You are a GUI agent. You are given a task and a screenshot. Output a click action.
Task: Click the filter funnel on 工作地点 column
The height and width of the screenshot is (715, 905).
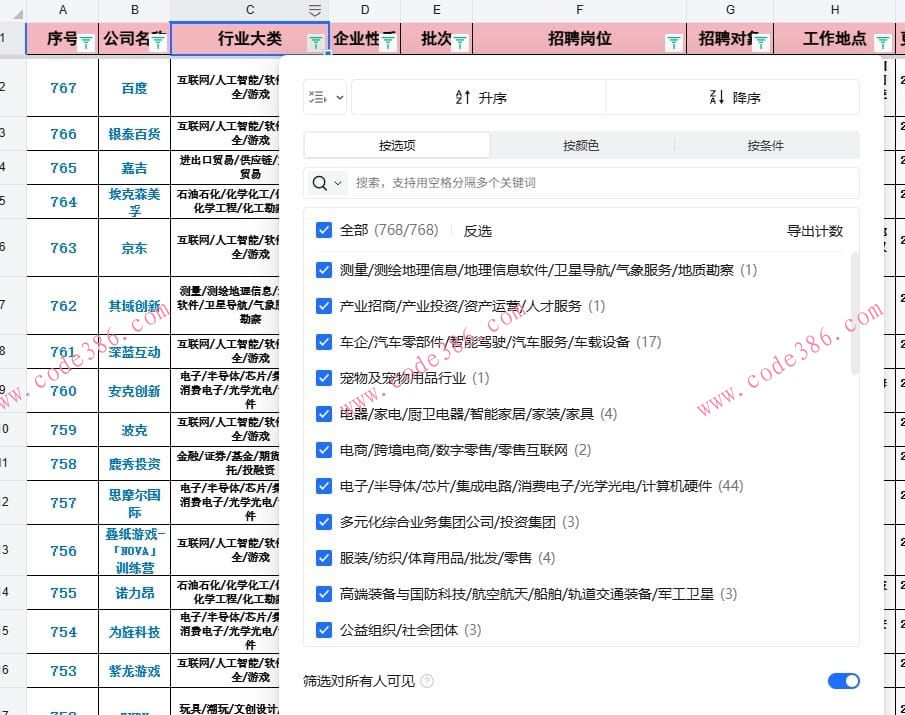point(881,42)
